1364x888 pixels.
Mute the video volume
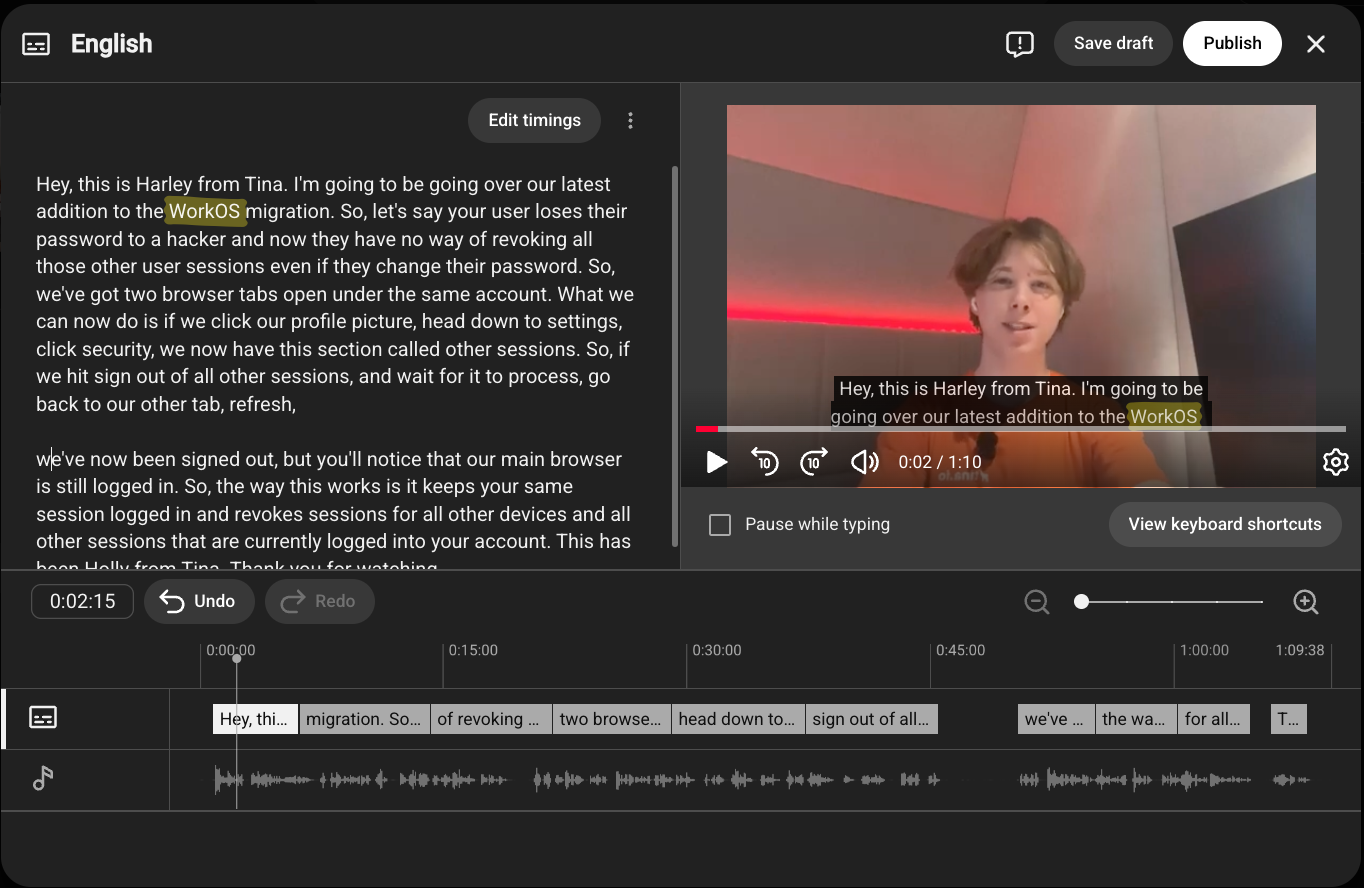point(864,462)
